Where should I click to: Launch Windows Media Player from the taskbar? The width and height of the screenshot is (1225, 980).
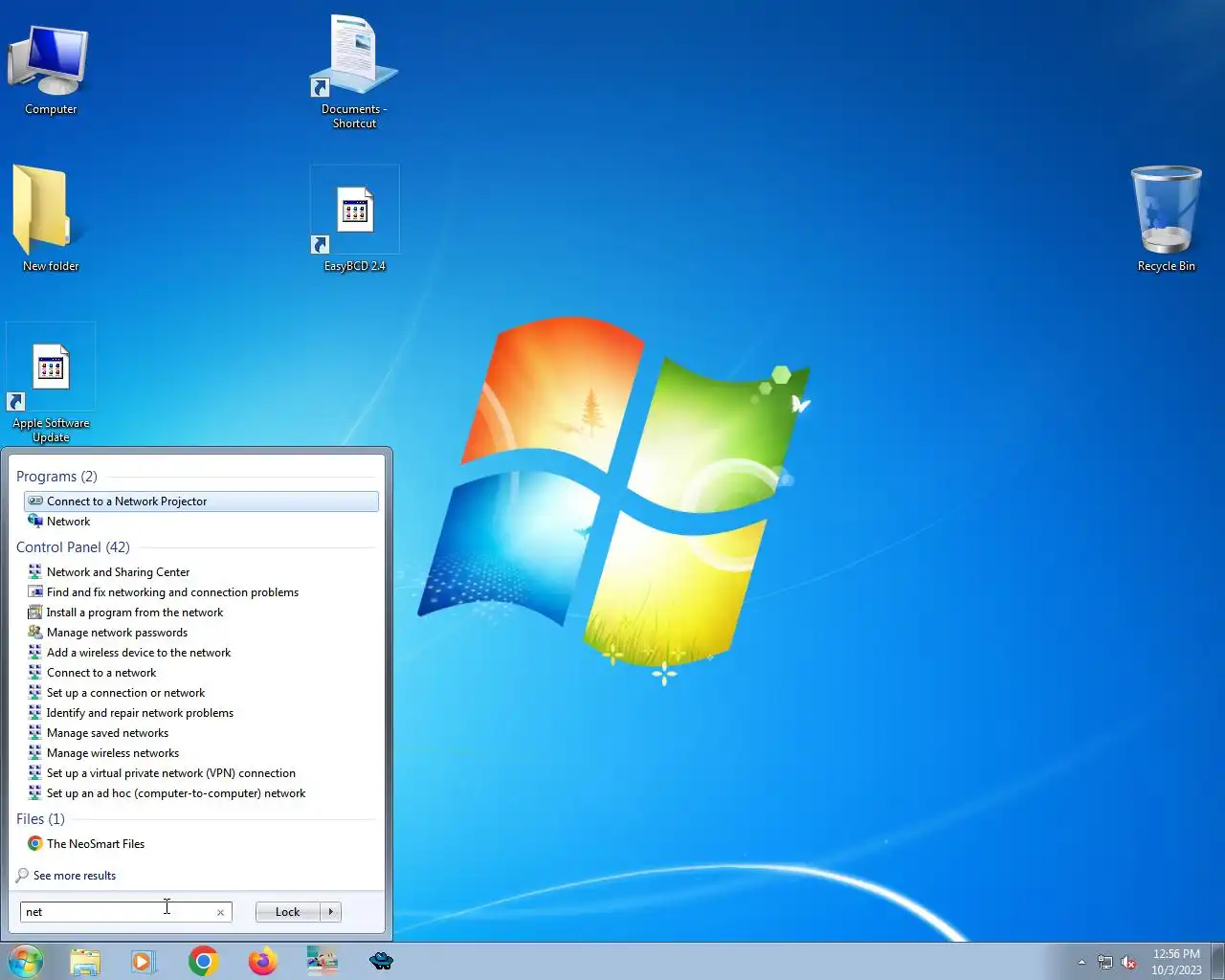144,961
